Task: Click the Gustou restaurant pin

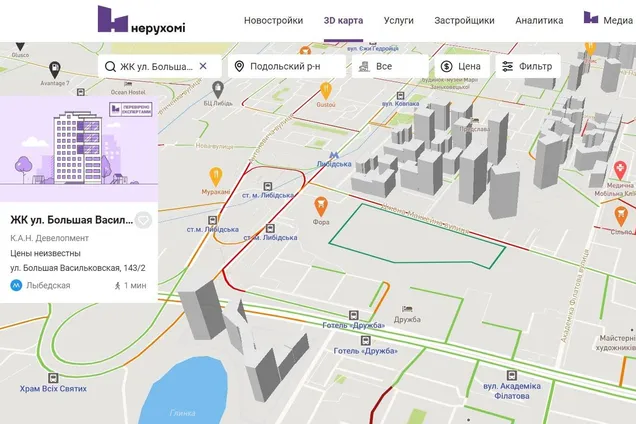Action: (x=325, y=90)
